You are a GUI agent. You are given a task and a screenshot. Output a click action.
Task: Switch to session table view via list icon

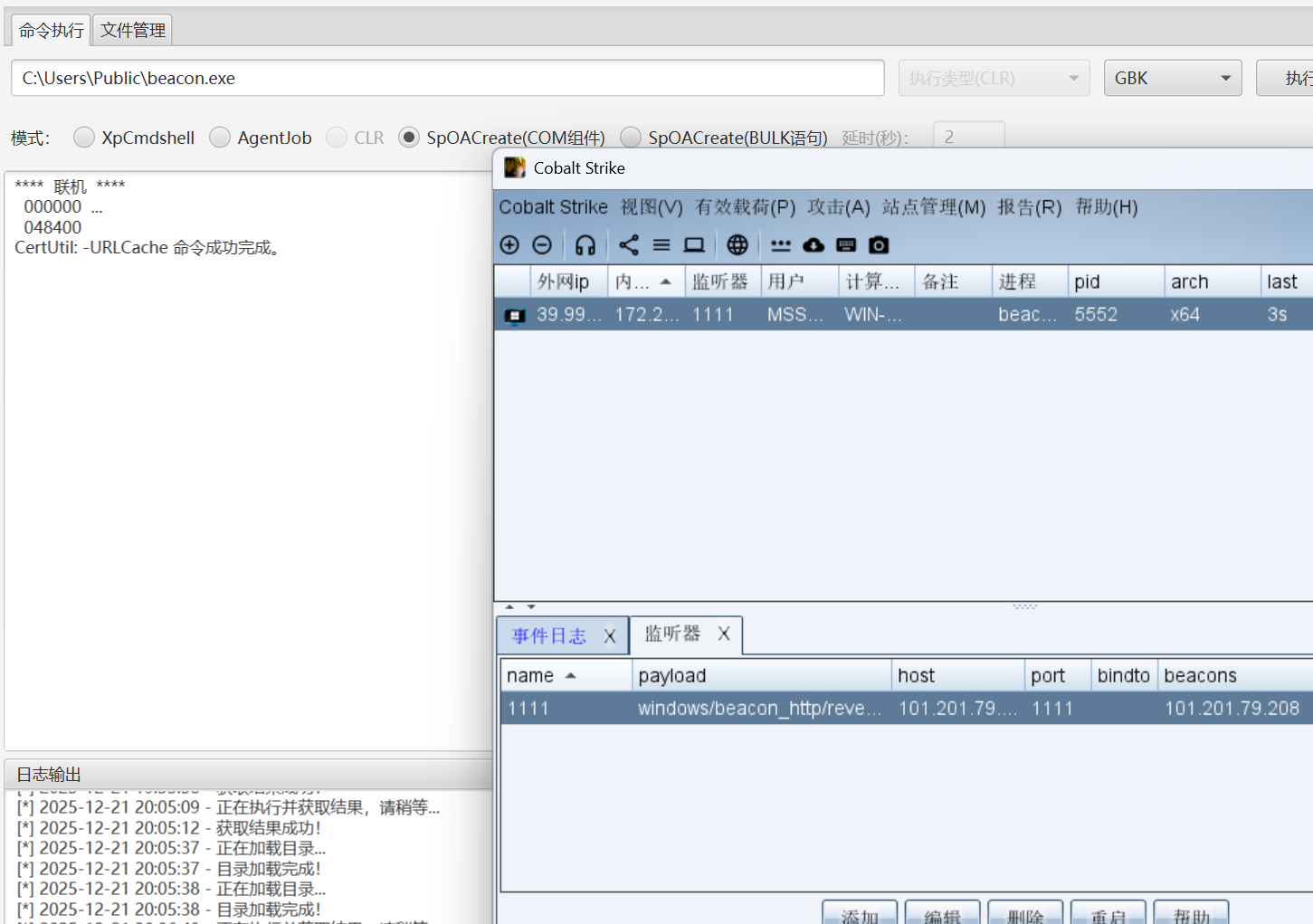click(661, 245)
